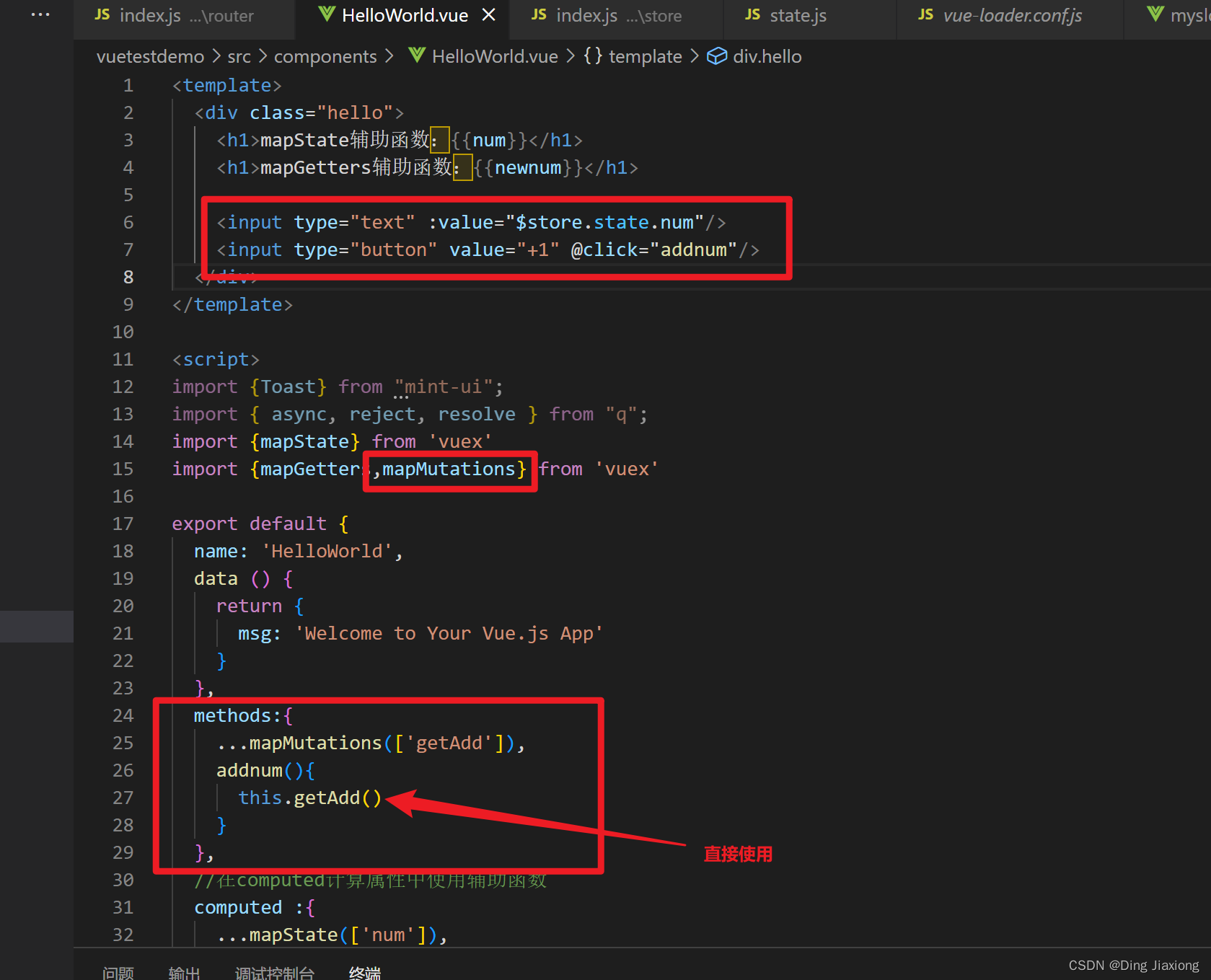Click resolve on line 13
The width and height of the screenshot is (1211, 980).
pyautogui.click(x=477, y=415)
